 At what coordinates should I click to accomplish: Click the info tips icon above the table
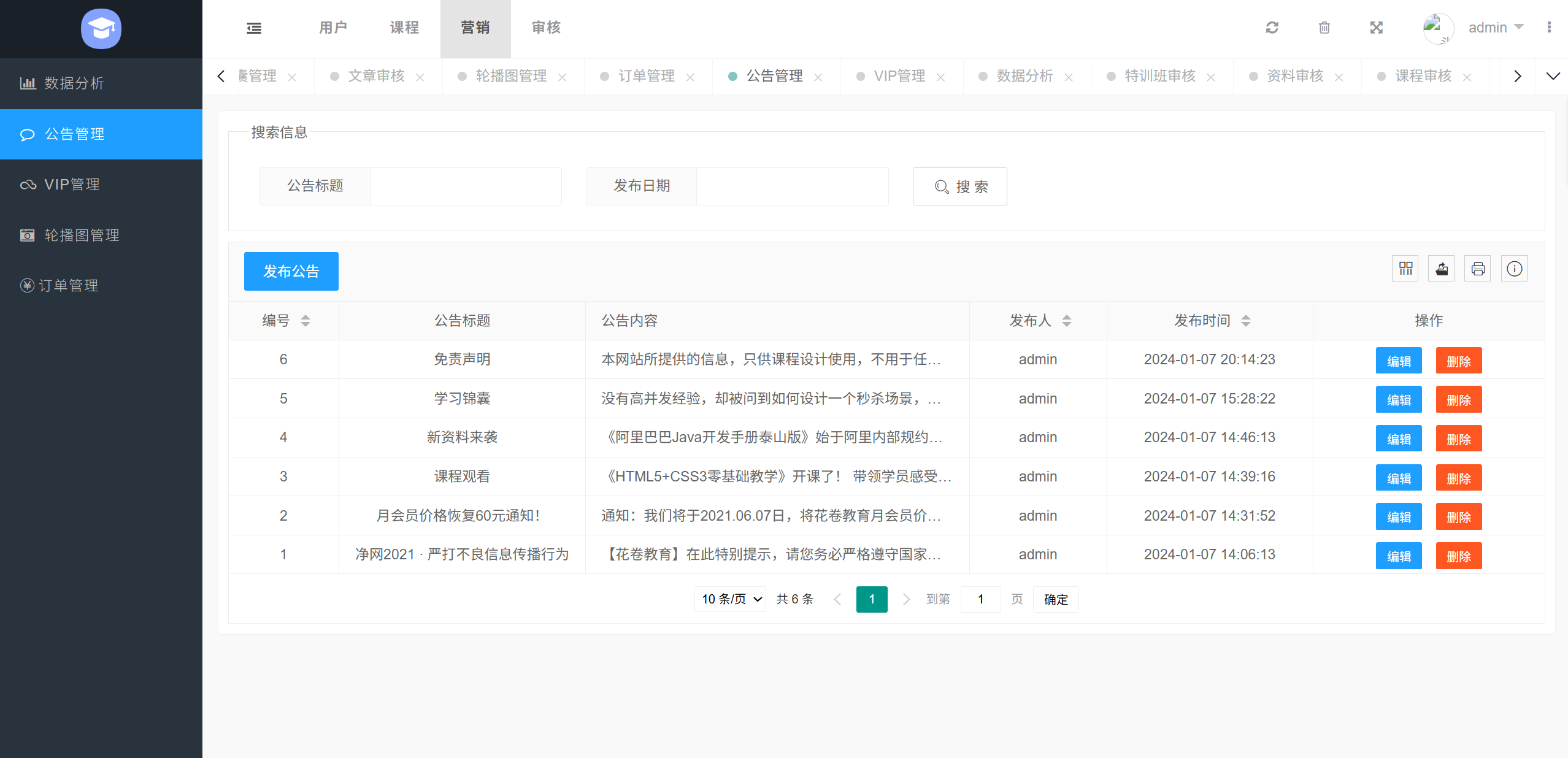(1514, 269)
